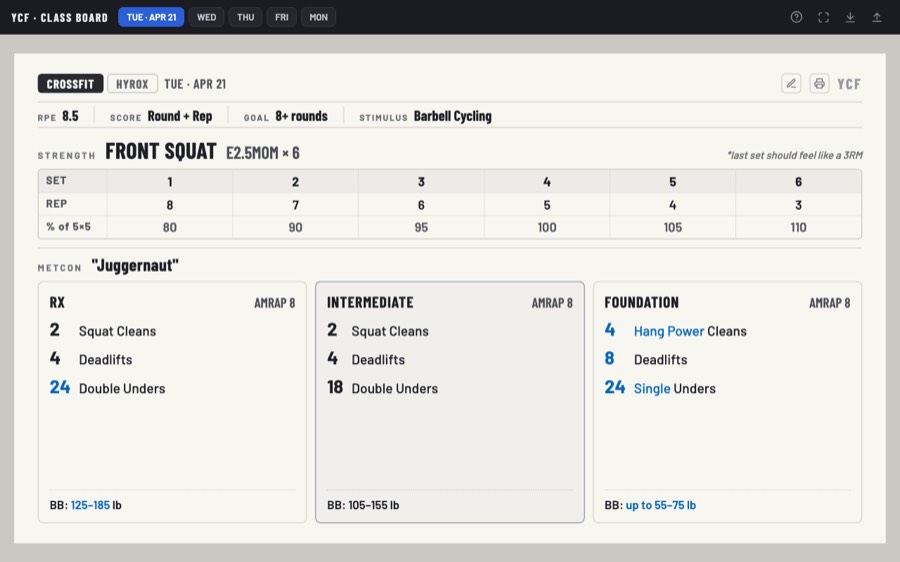Open the THU day tab

(246, 17)
